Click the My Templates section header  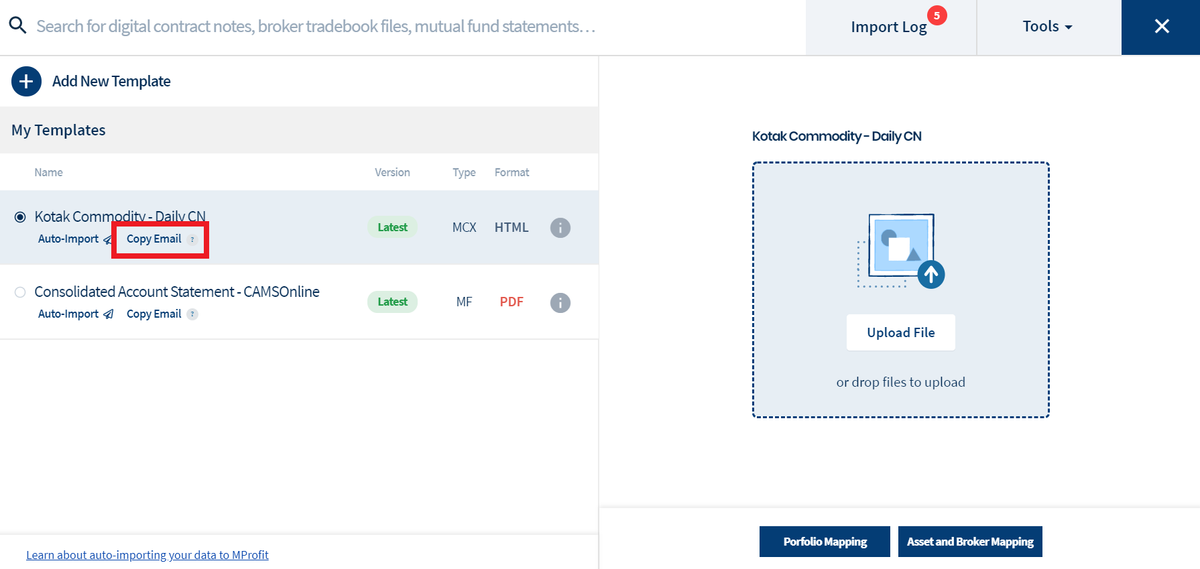tap(58, 130)
